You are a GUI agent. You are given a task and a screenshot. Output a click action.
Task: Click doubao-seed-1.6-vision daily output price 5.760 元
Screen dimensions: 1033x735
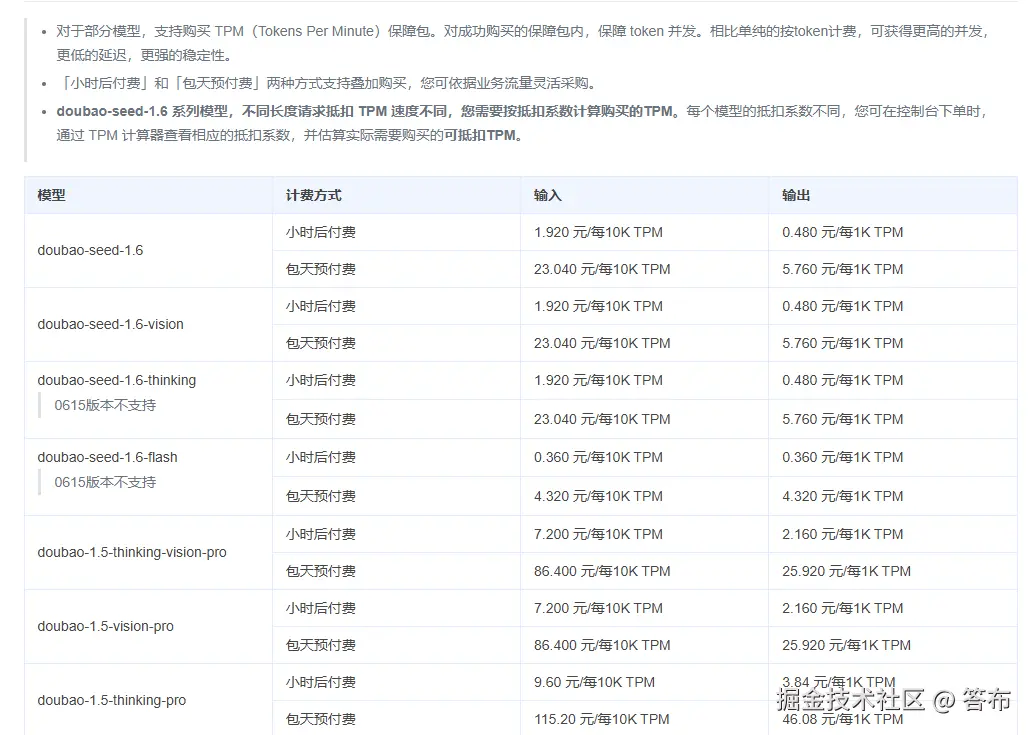click(x=843, y=343)
